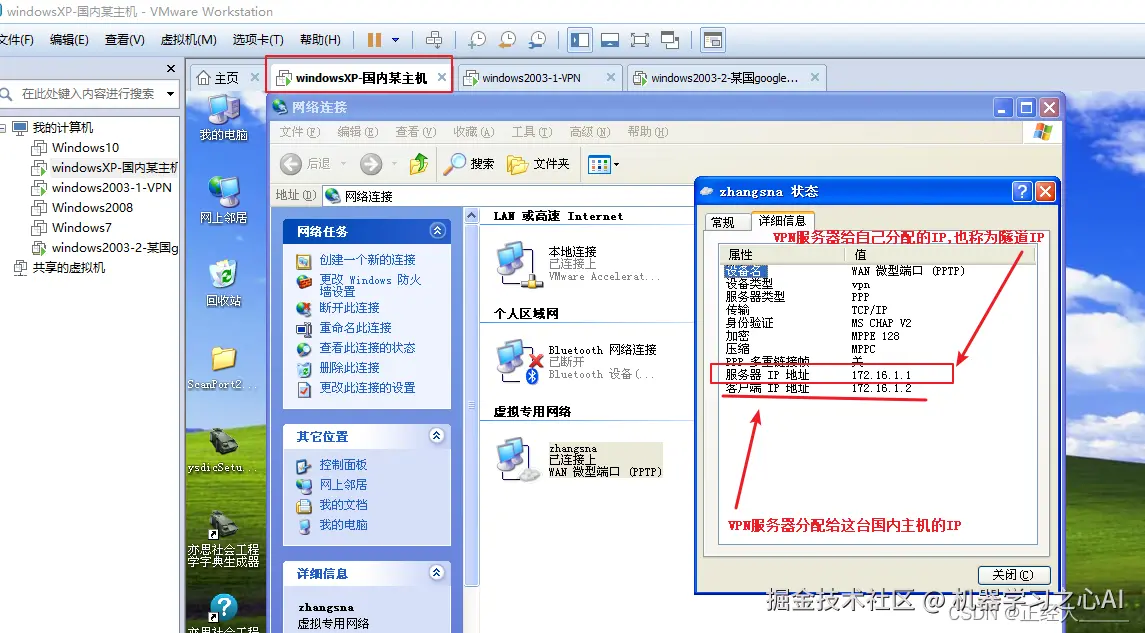1145x633 pixels.
Task: Send Ctrl+Alt+Del to the virtual machine
Action: click(434, 39)
